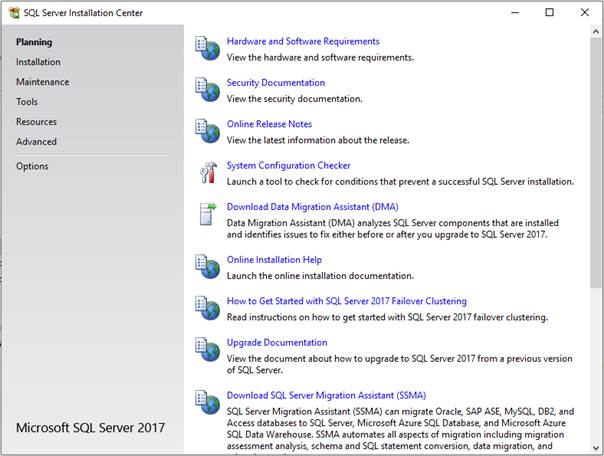Screen dimensions: 604x456
Task: Click the Online Release Notes icon
Action: (207, 131)
